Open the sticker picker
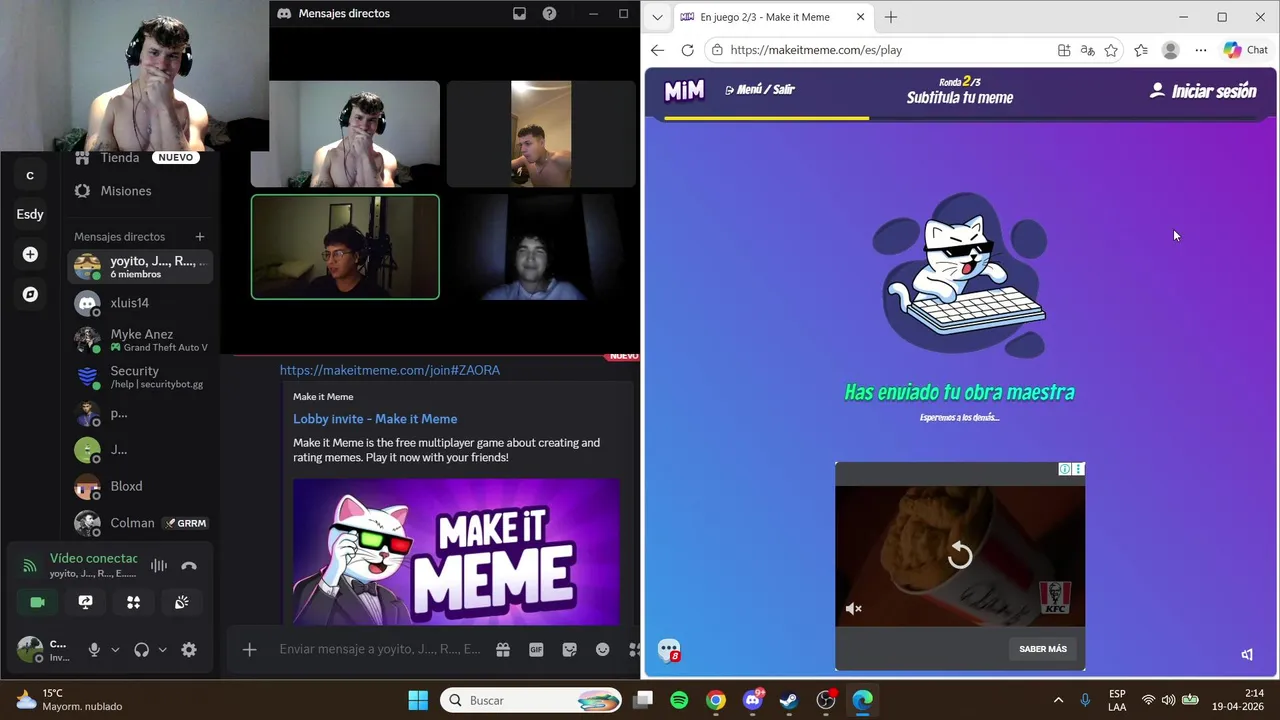 [x=570, y=650]
